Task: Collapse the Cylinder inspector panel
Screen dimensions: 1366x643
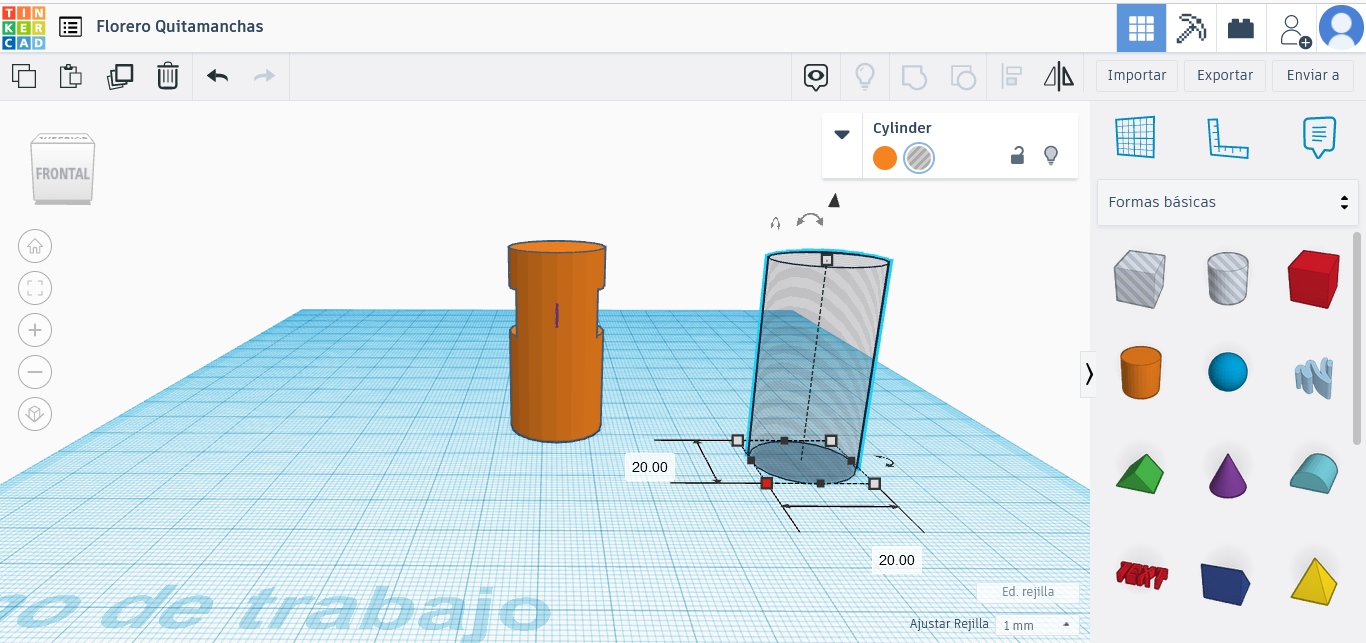Action: (842, 135)
